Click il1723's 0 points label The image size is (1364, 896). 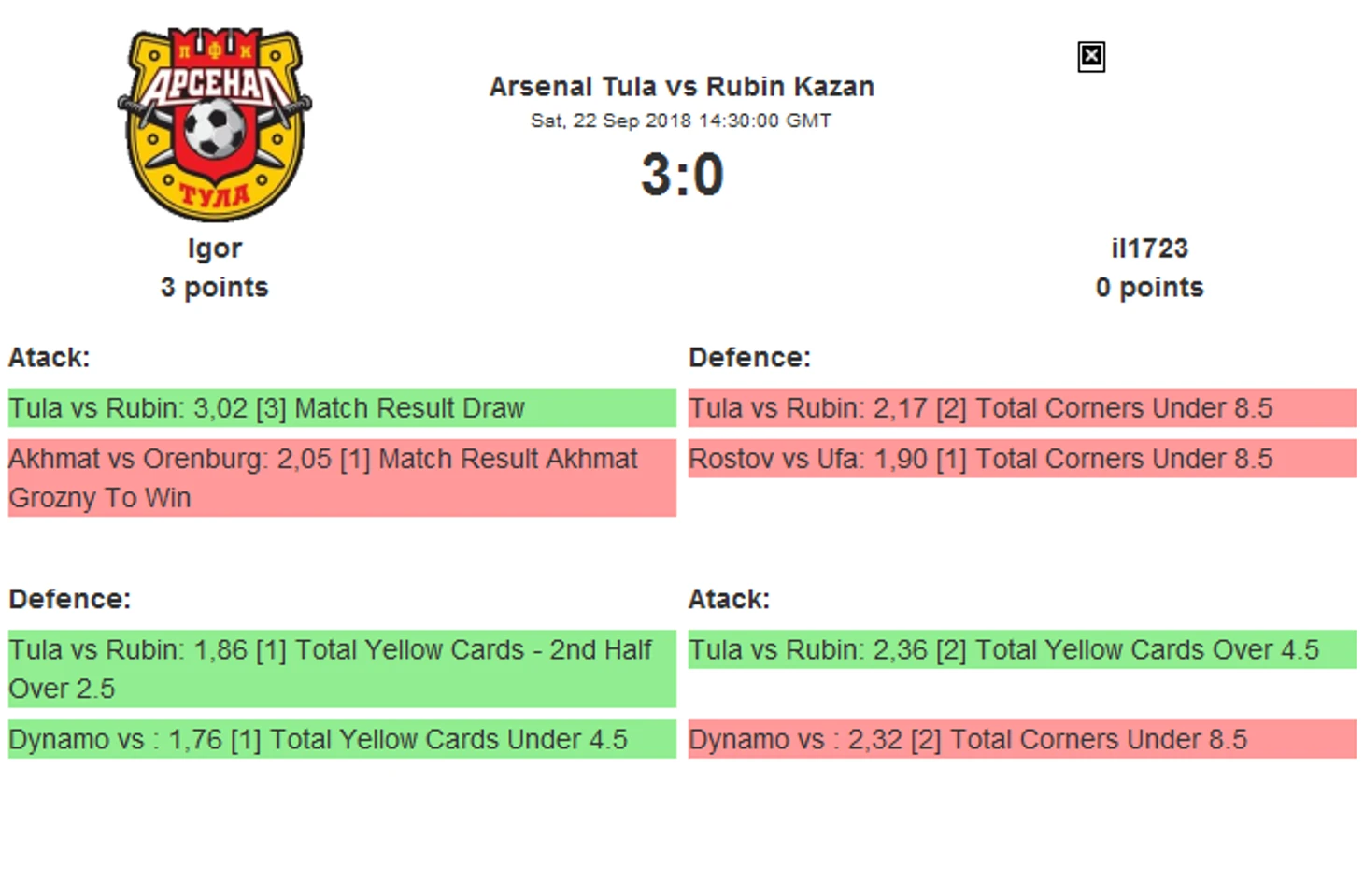[1149, 287]
